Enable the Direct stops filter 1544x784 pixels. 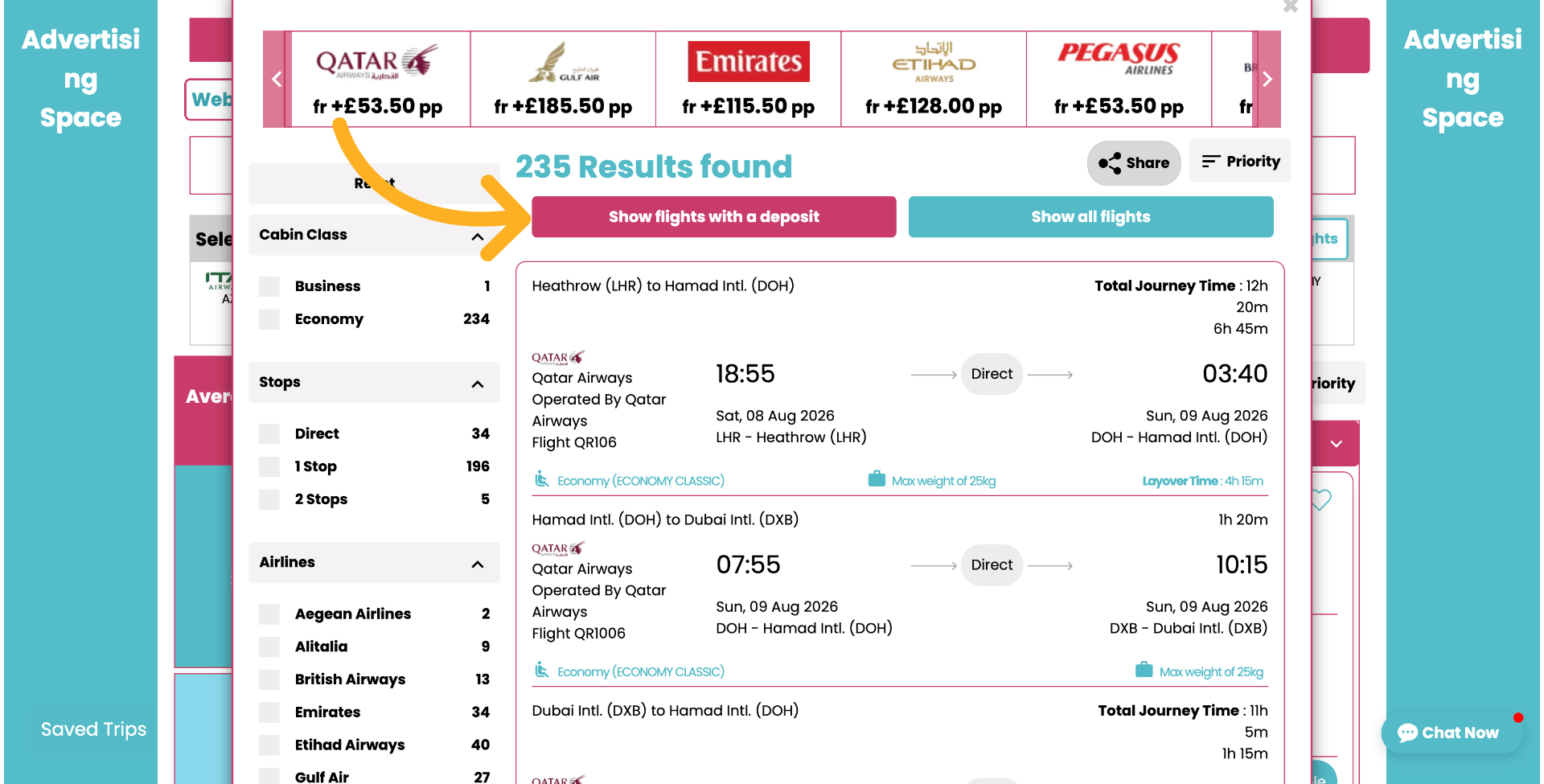coord(269,433)
